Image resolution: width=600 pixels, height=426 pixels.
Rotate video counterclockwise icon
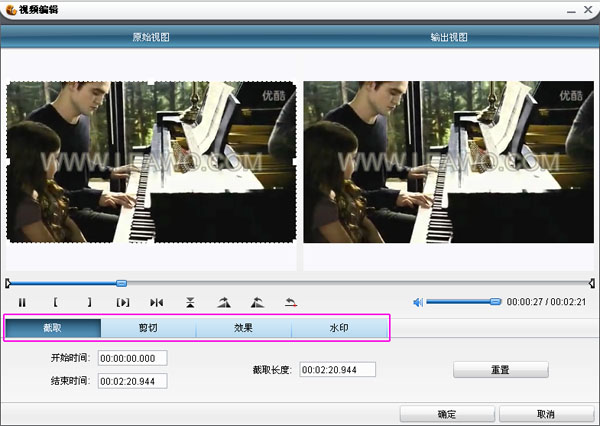258,302
